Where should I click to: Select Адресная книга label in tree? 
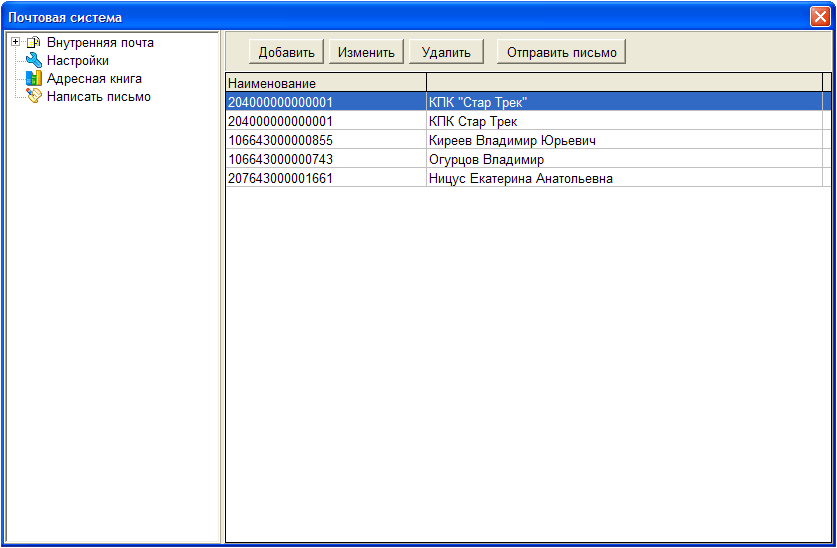(94, 79)
